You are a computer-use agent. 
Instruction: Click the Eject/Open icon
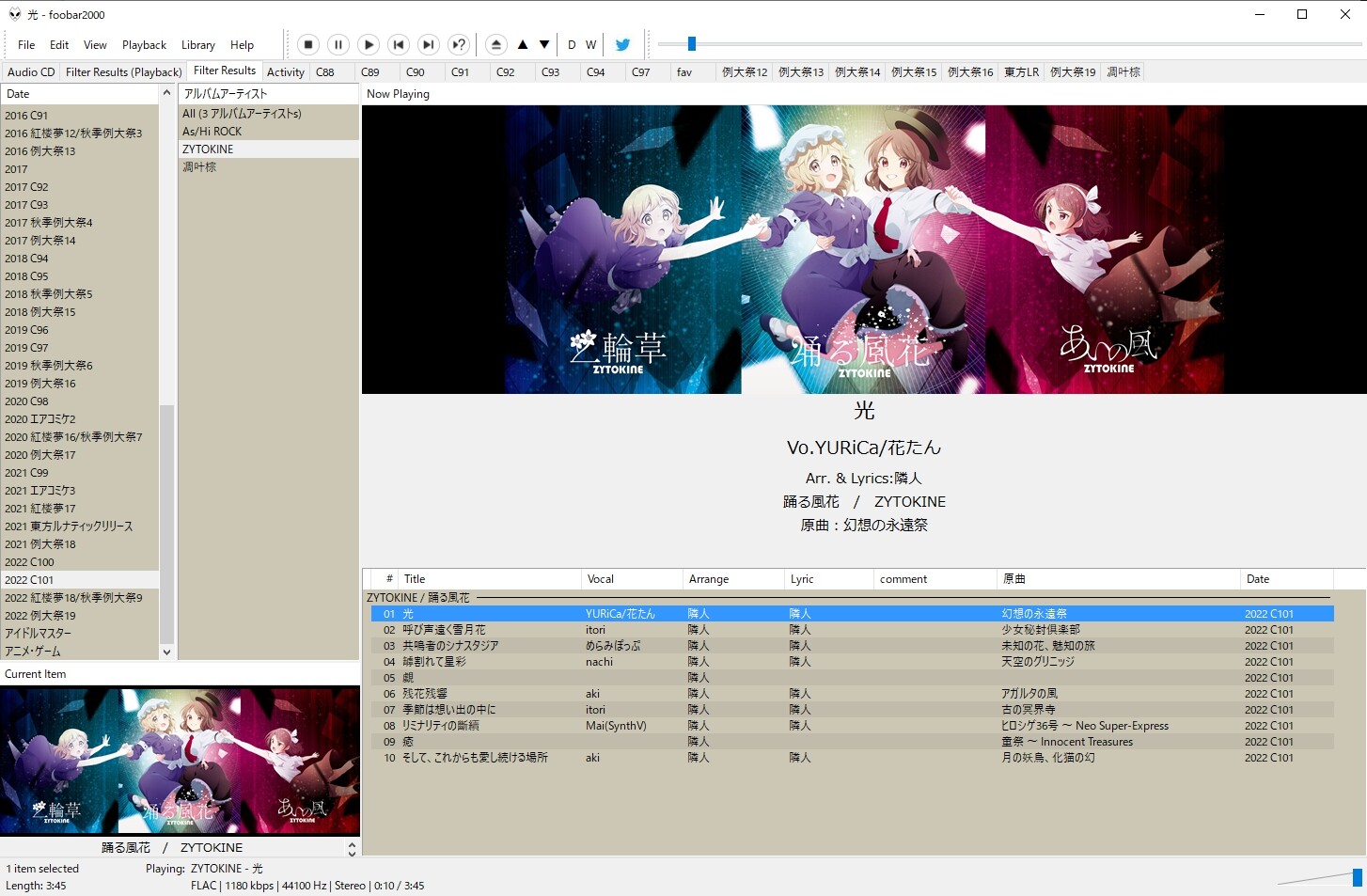pyautogui.click(x=496, y=44)
